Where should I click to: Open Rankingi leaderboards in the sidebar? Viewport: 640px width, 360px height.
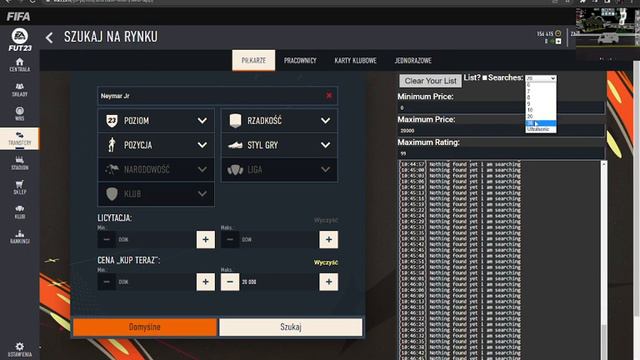tap(20, 236)
